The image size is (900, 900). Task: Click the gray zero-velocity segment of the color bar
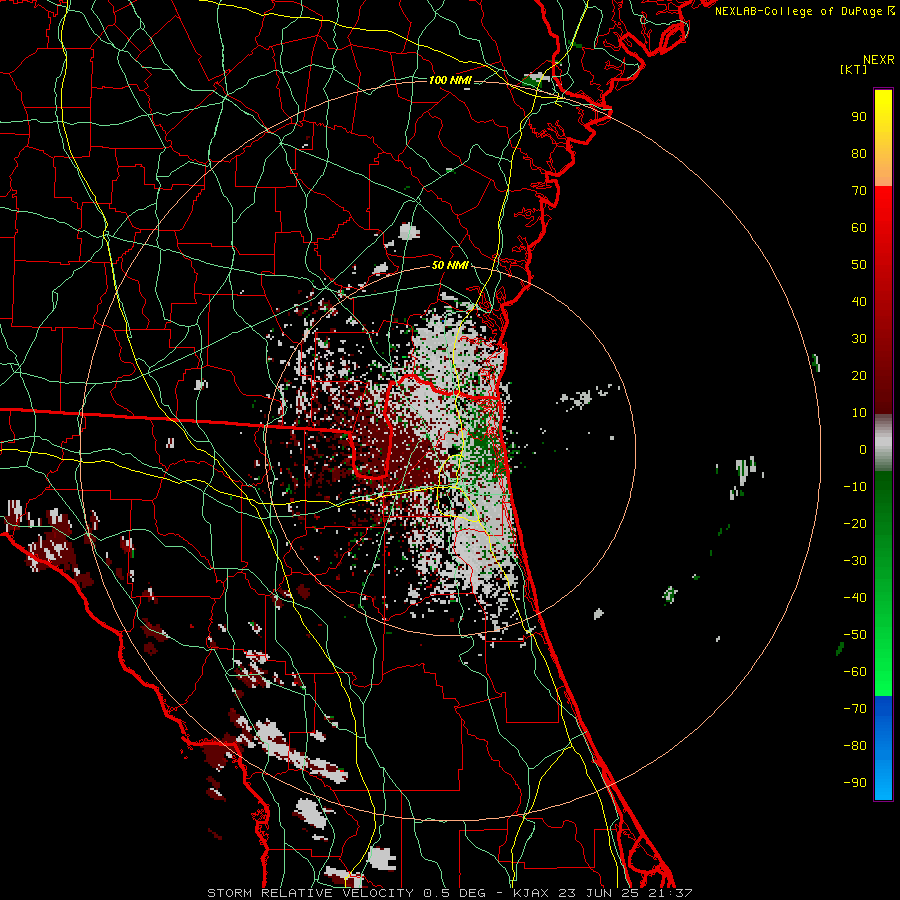click(883, 443)
